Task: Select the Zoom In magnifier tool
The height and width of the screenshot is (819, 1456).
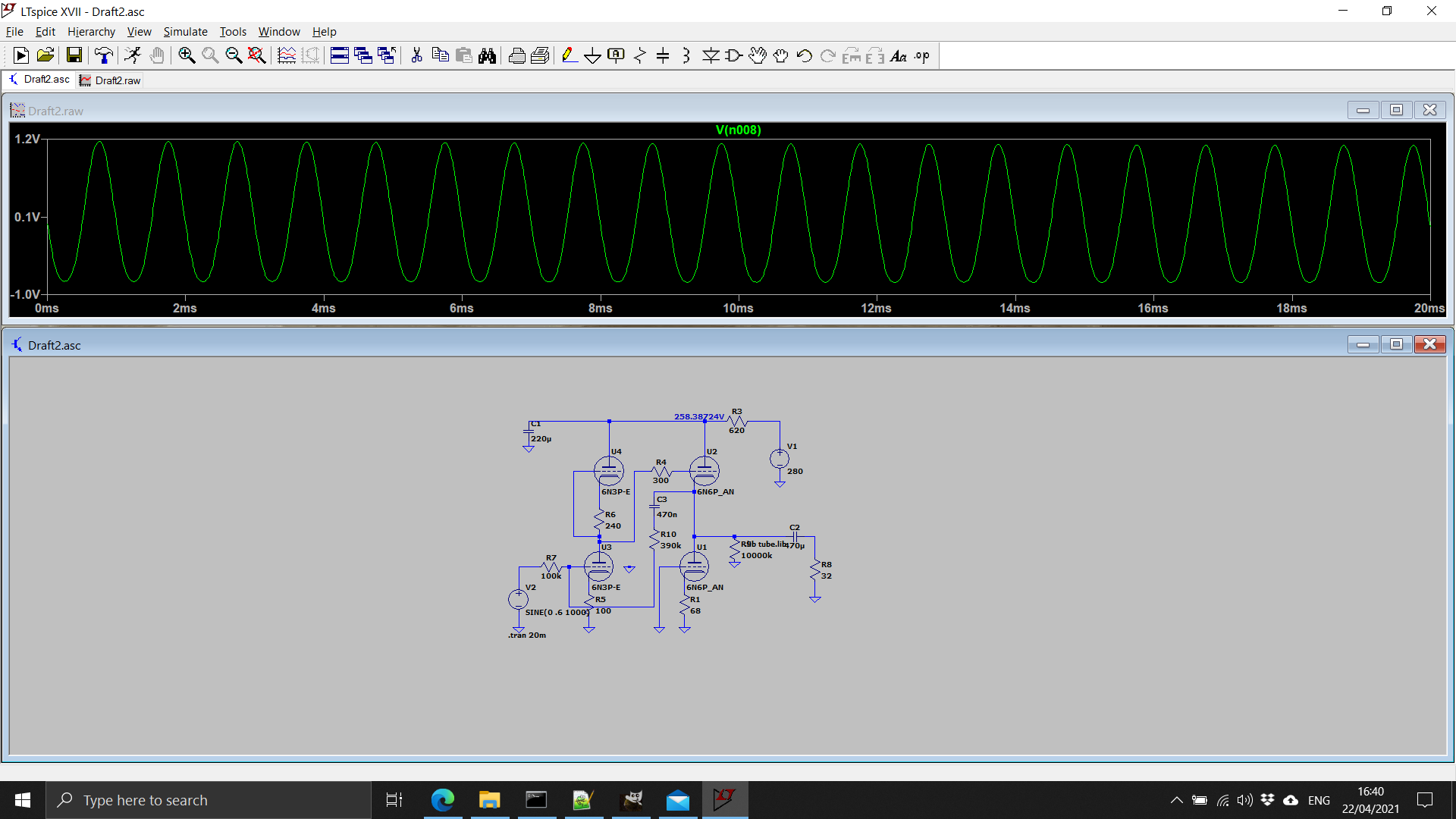Action: click(x=187, y=55)
